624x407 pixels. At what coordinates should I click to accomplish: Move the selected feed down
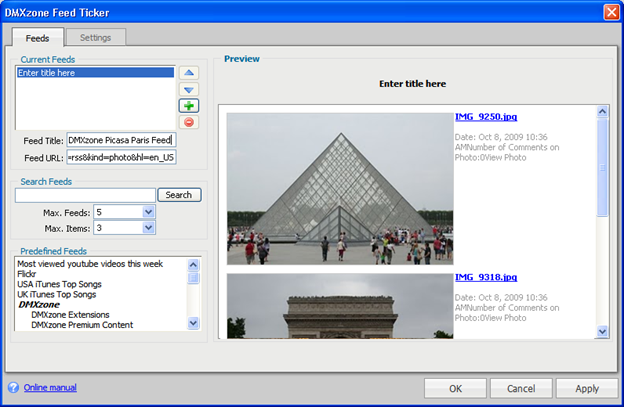coord(189,90)
